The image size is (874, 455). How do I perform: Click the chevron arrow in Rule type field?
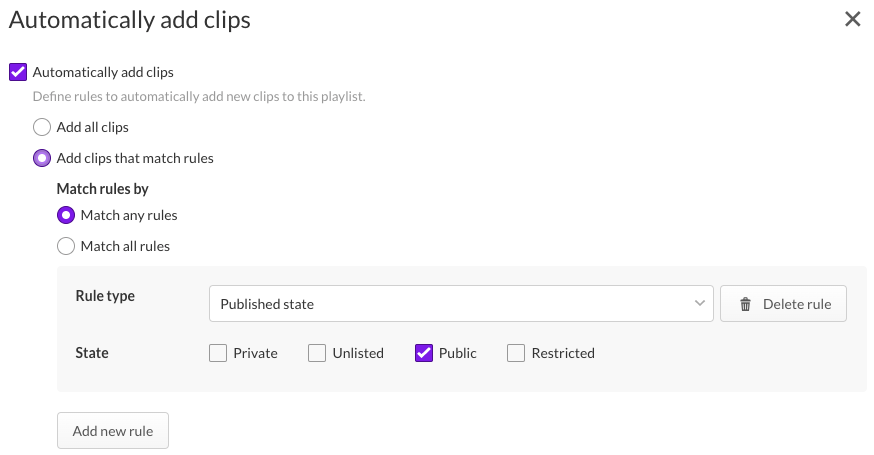(699, 304)
